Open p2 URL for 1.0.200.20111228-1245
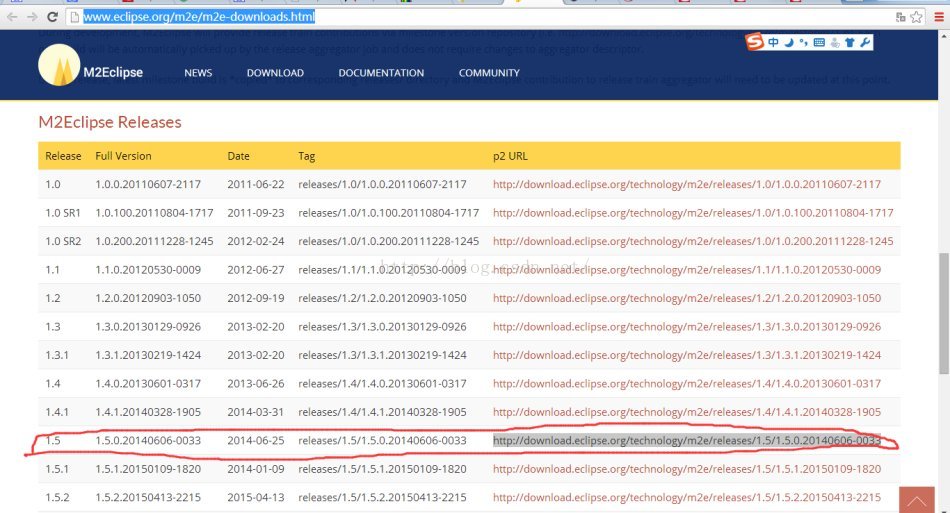950x513 pixels. pos(693,241)
